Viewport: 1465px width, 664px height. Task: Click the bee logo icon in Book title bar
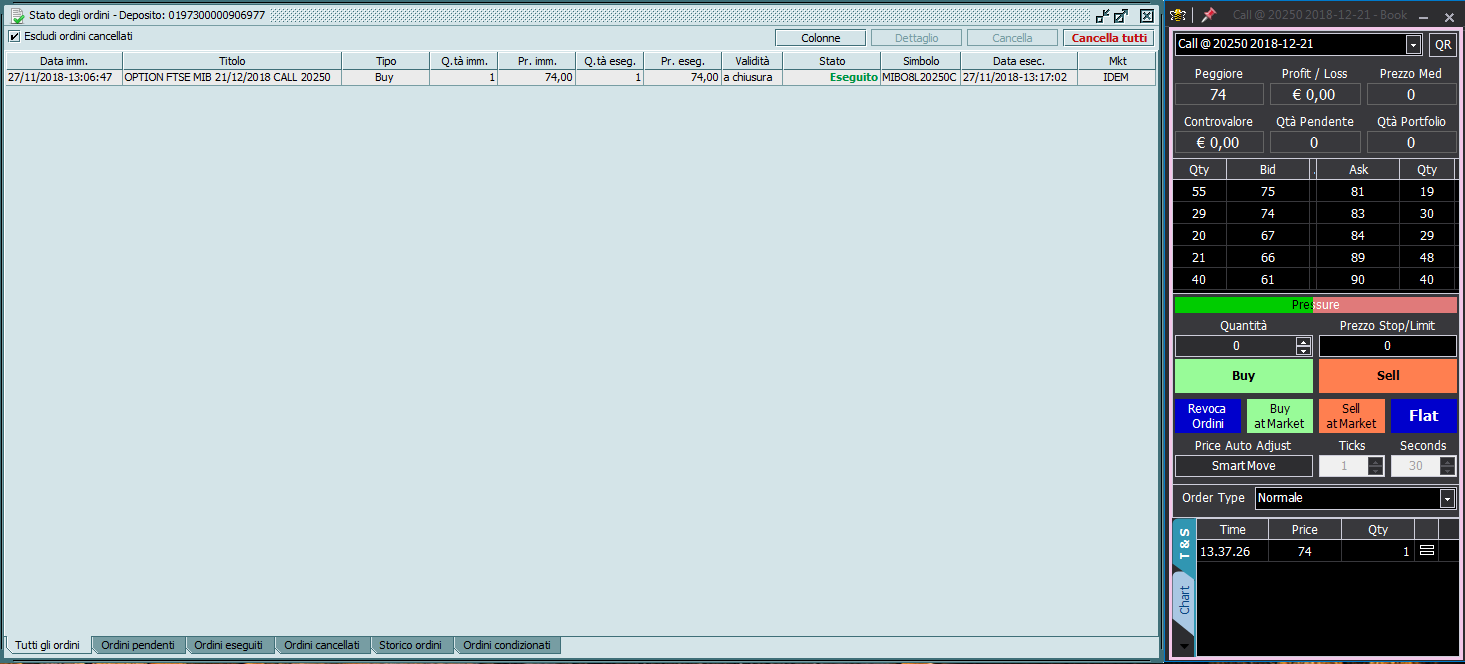point(1179,15)
